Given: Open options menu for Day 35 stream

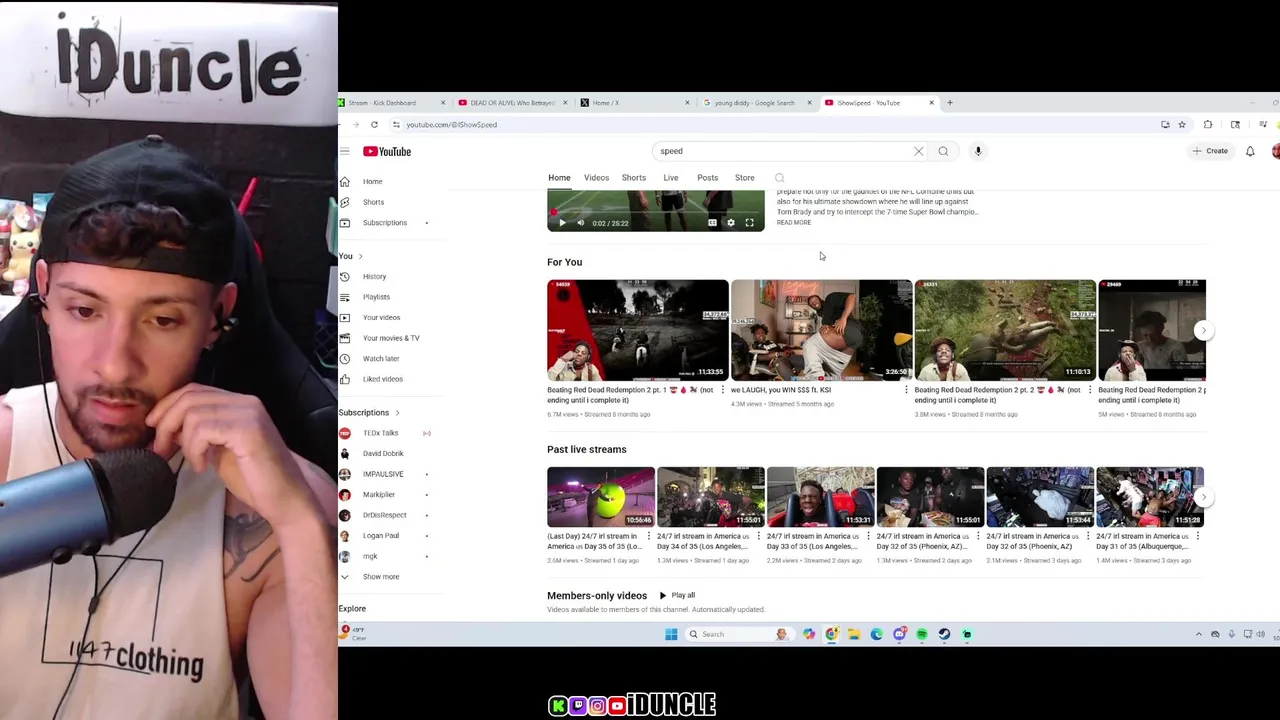Looking at the screenshot, I should [x=648, y=536].
